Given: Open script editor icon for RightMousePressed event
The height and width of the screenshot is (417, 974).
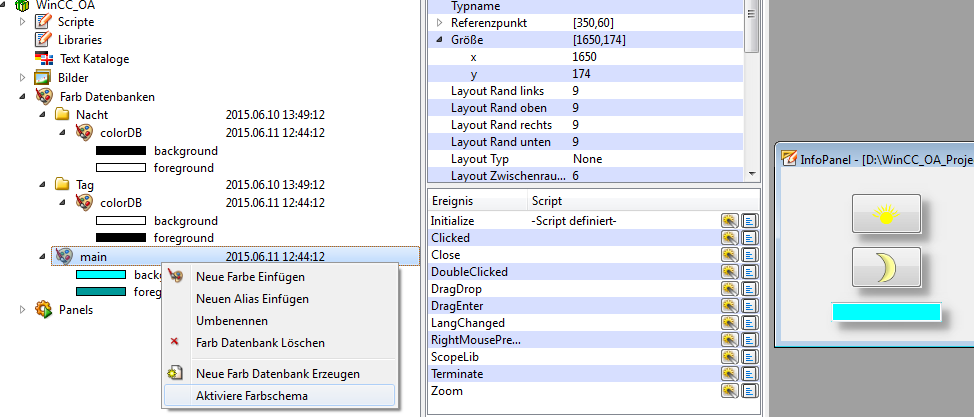Looking at the screenshot, I should [x=750, y=340].
